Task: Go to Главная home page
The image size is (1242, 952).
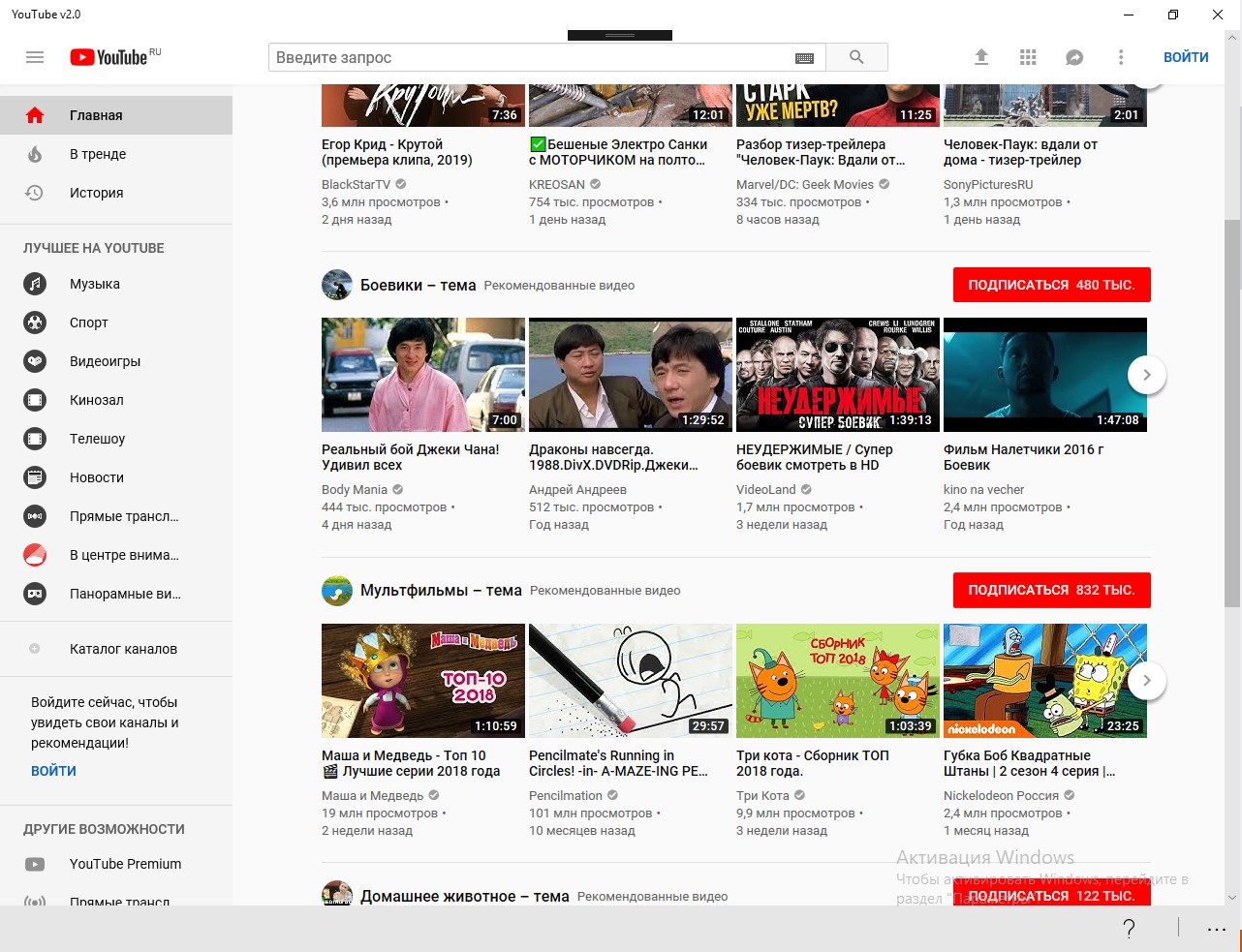Action: click(x=116, y=115)
